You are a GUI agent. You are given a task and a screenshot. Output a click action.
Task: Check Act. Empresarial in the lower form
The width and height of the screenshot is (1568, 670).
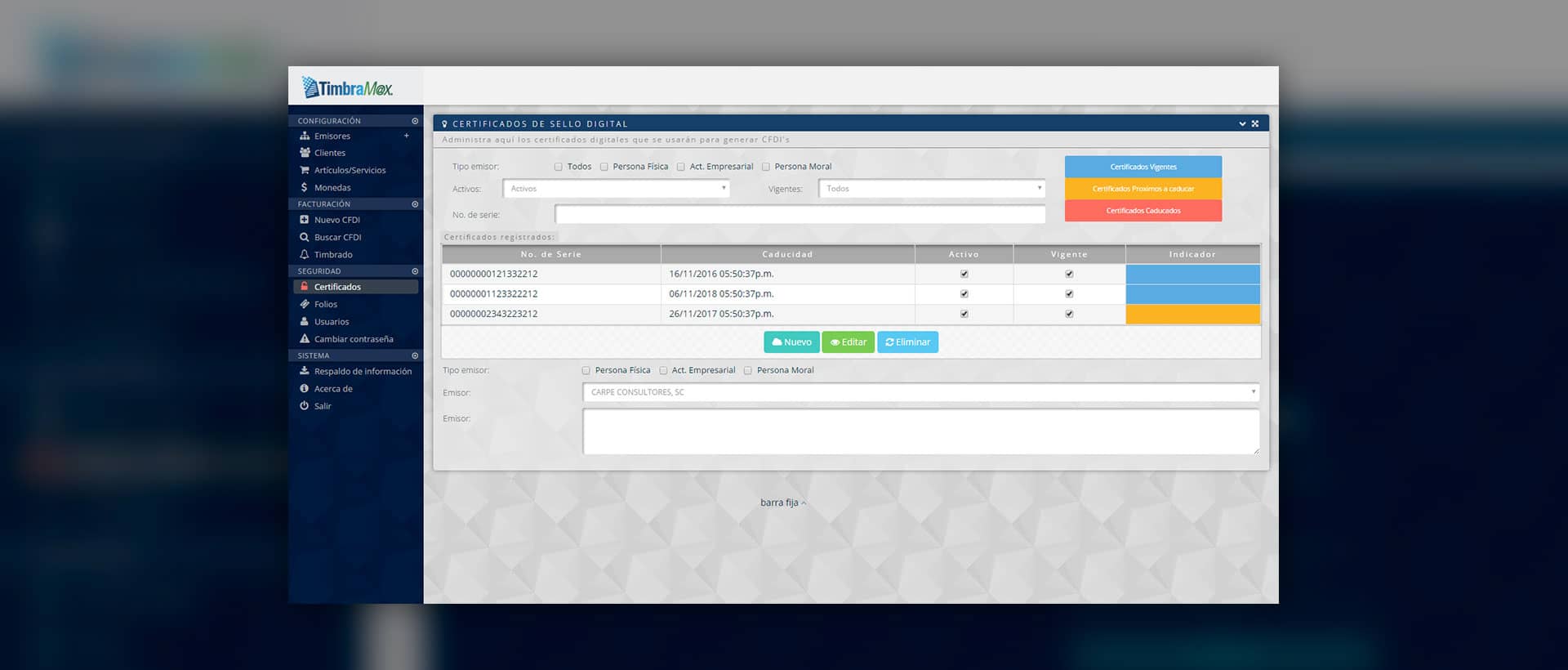coord(663,370)
